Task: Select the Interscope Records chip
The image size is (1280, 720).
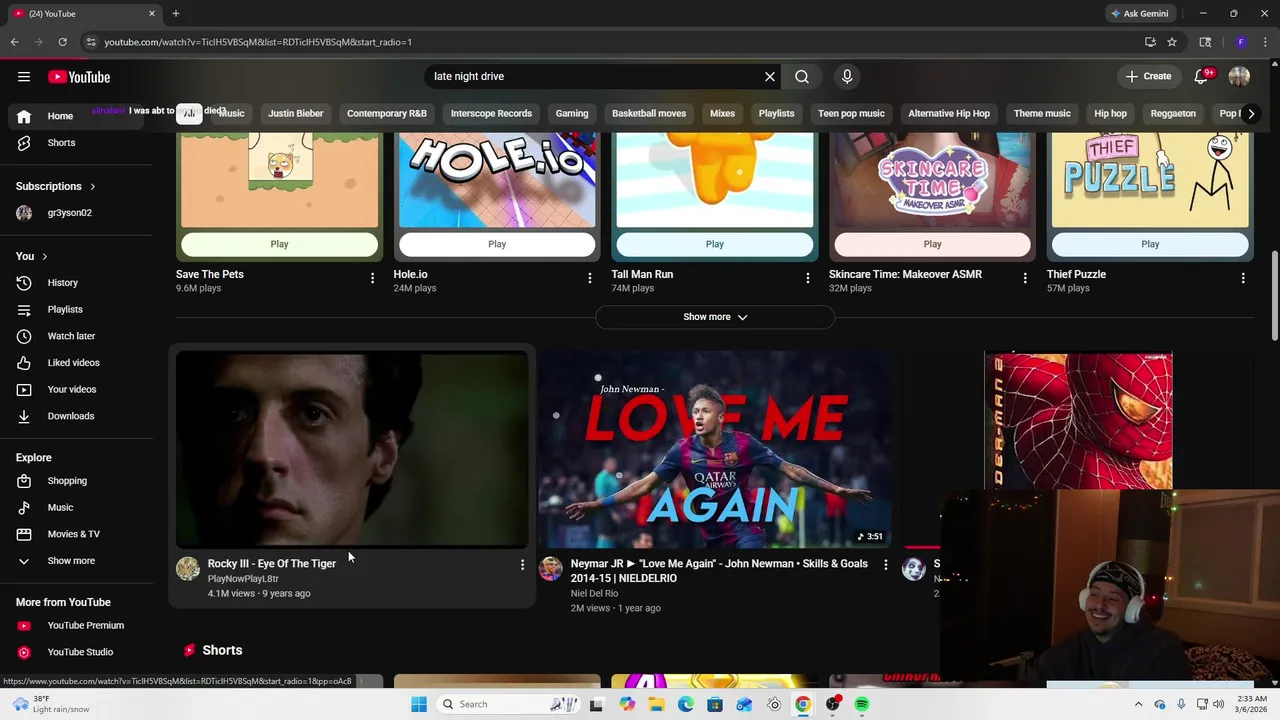Action: 491,113
